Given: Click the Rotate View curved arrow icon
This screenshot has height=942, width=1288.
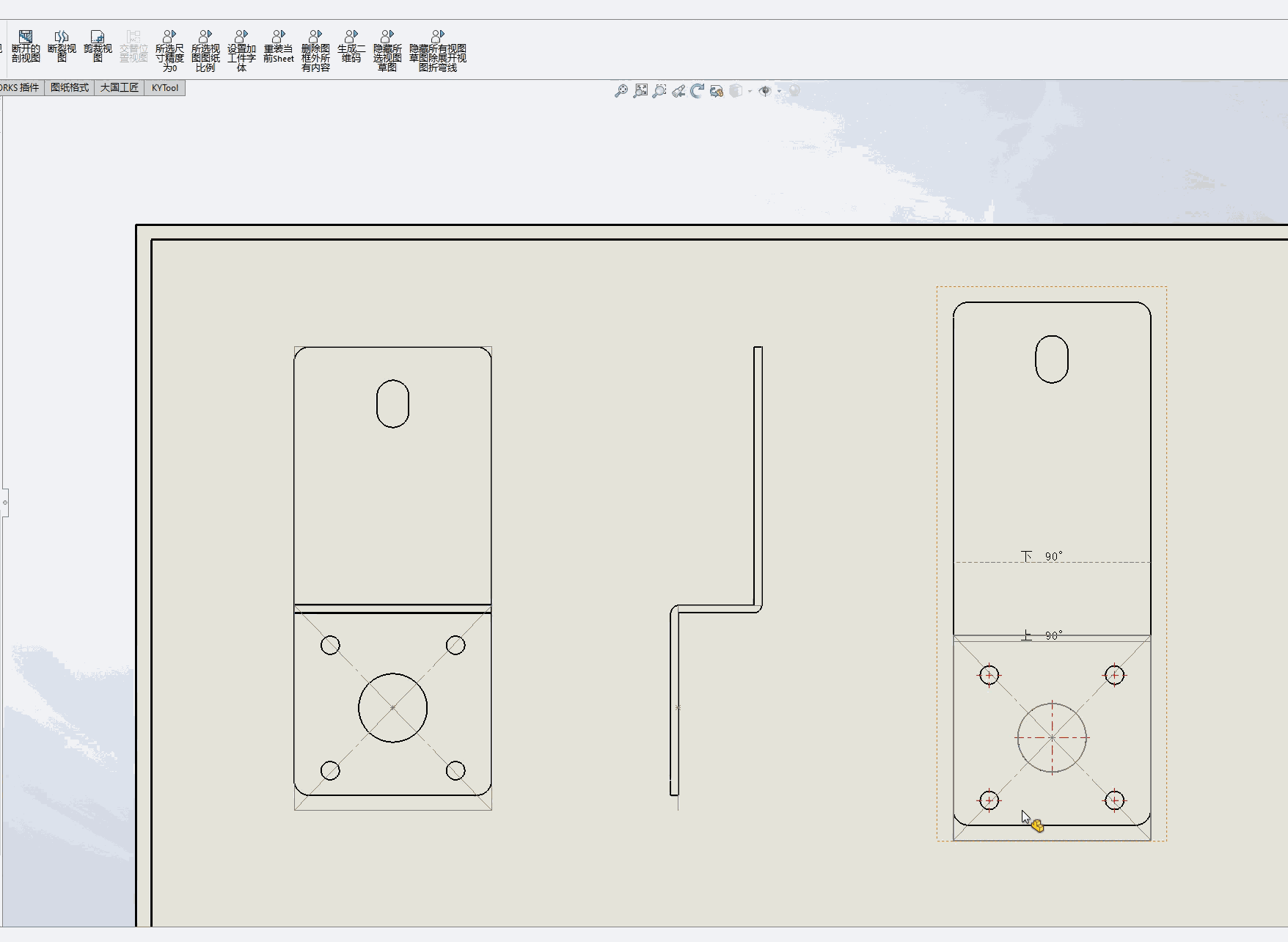Looking at the screenshot, I should click(698, 91).
